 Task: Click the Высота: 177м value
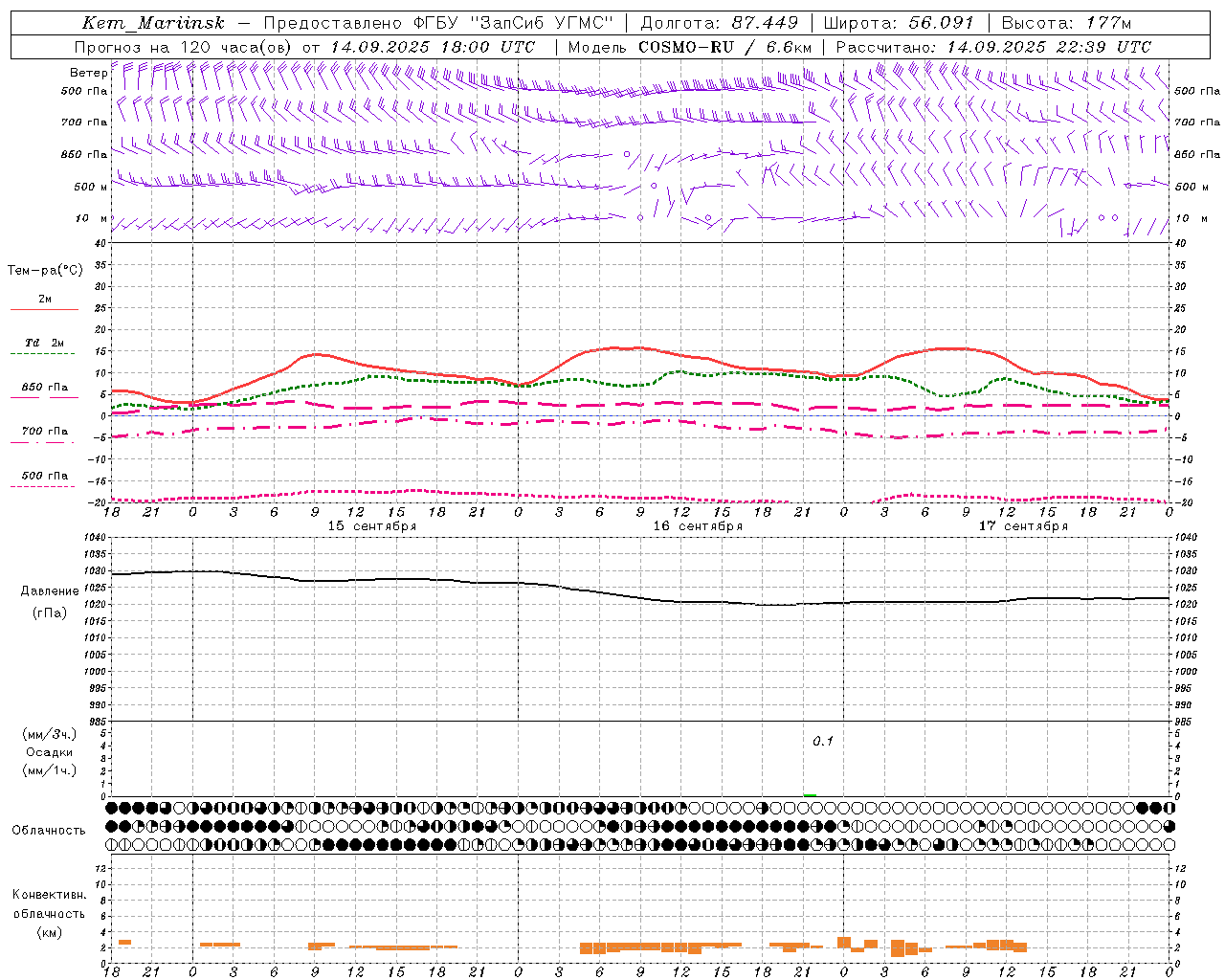pyautogui.click(x=1067, y=23)
